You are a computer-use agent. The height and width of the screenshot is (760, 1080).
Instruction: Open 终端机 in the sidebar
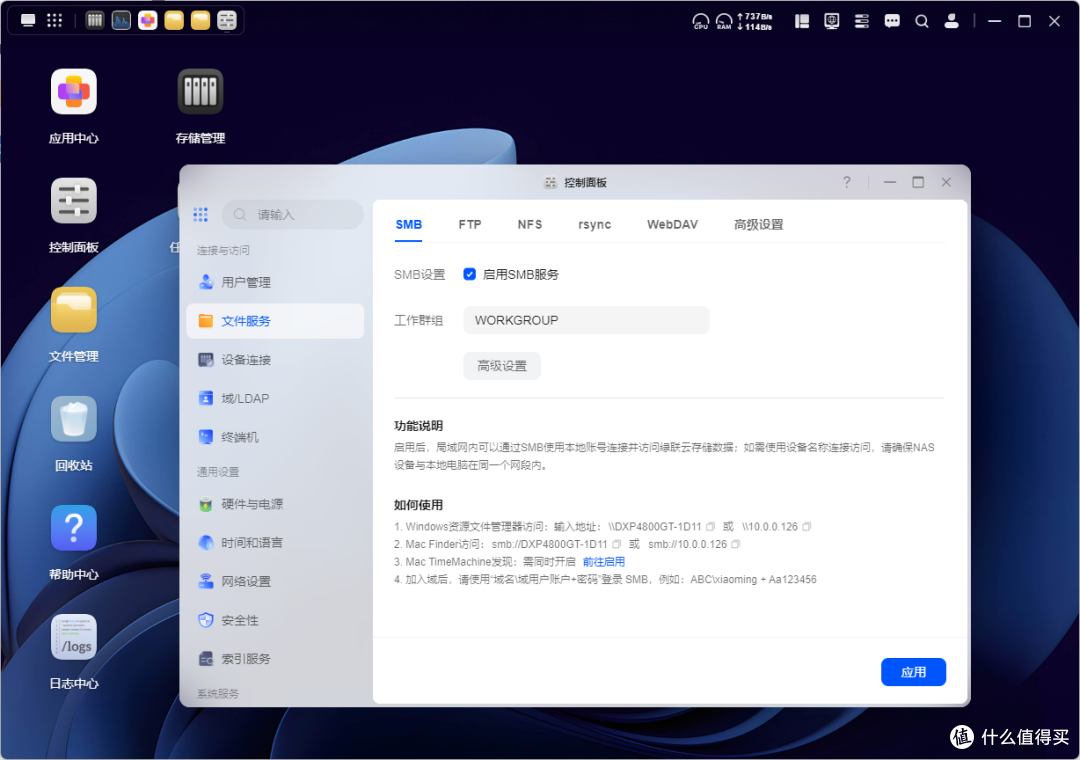pos(275,437)
